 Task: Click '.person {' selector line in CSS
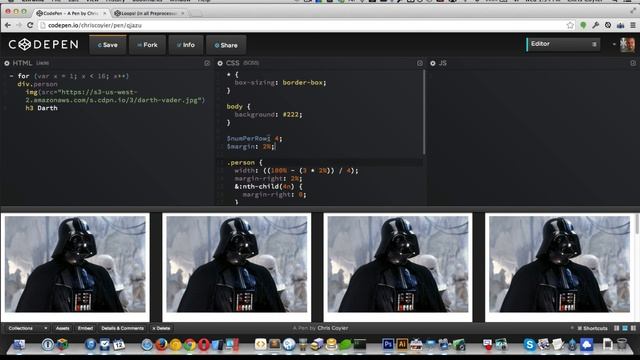click(x=244, y=162)
